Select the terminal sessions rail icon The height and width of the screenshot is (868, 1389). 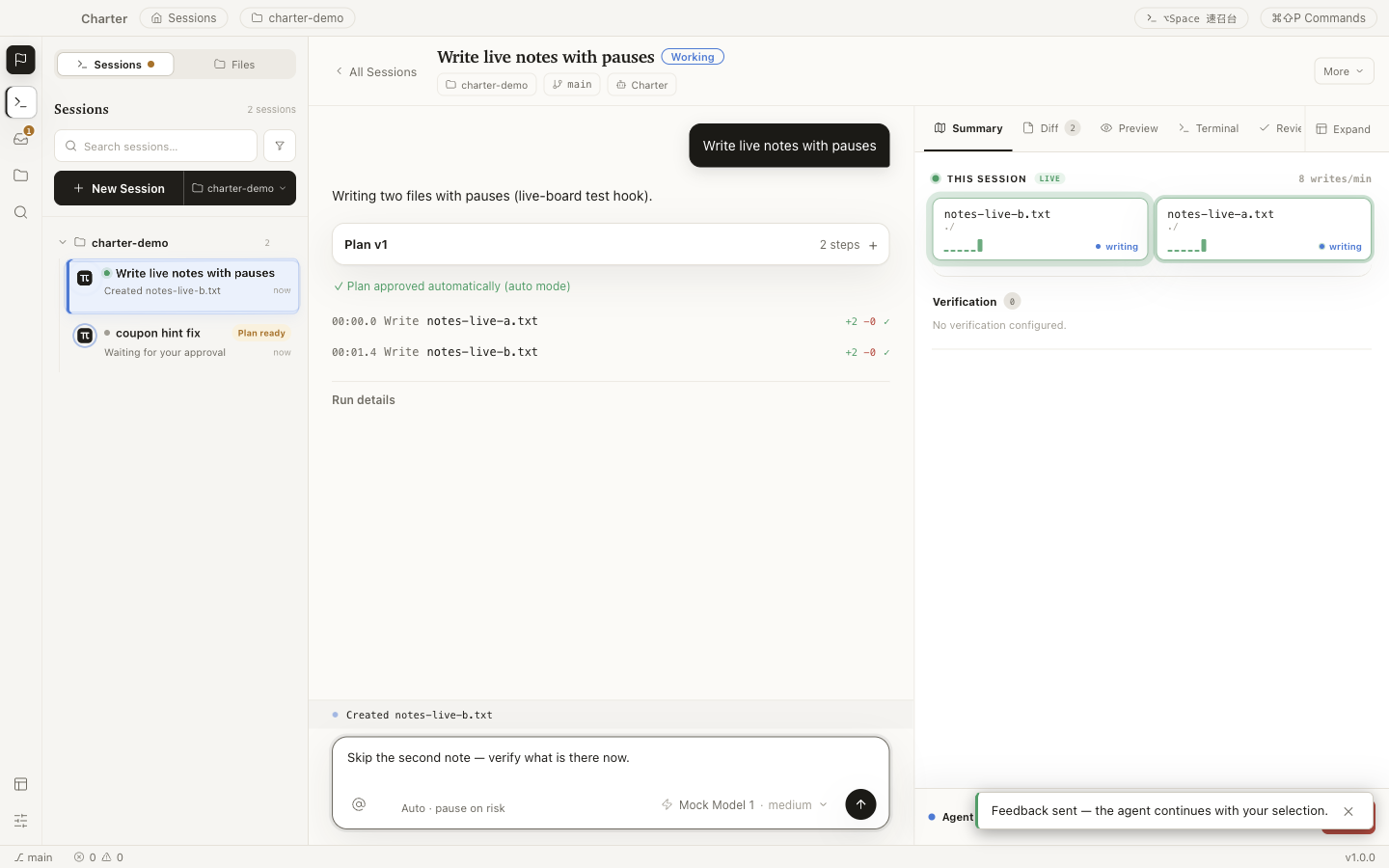pyautogui.click(x=20, y=101)
